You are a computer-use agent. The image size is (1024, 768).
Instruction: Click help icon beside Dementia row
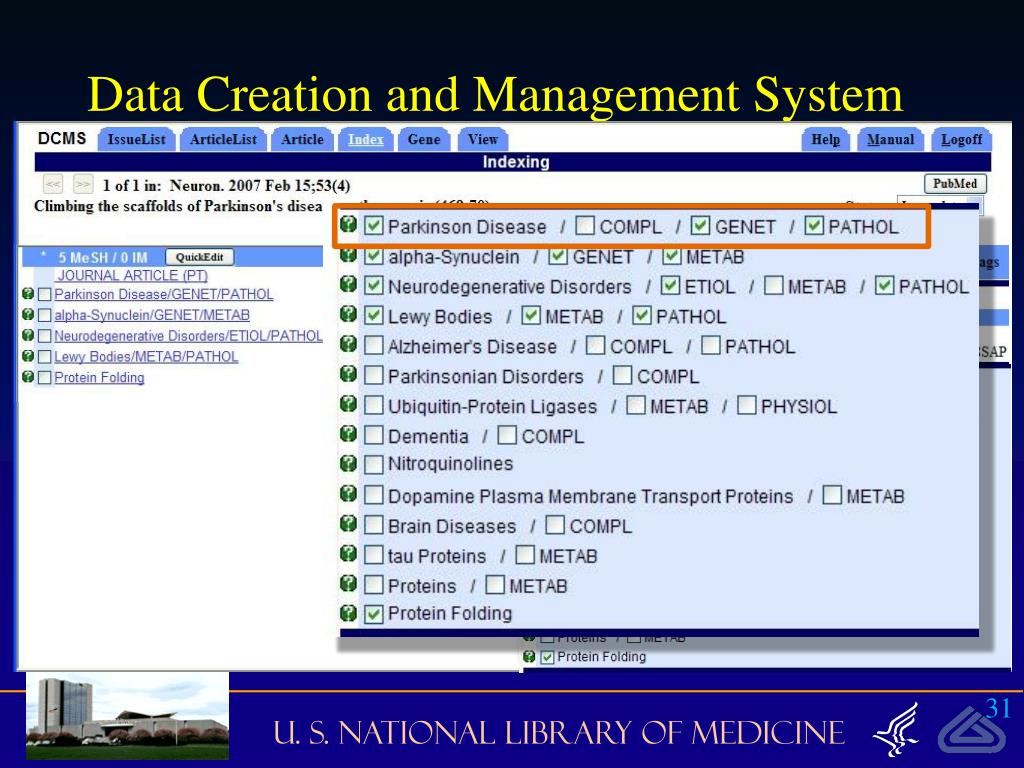[349, 434]
